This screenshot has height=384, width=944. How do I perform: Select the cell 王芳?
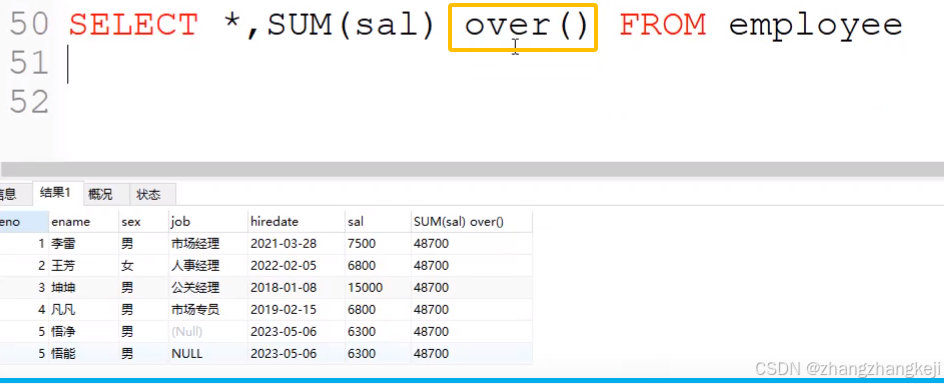click(84, 265)
